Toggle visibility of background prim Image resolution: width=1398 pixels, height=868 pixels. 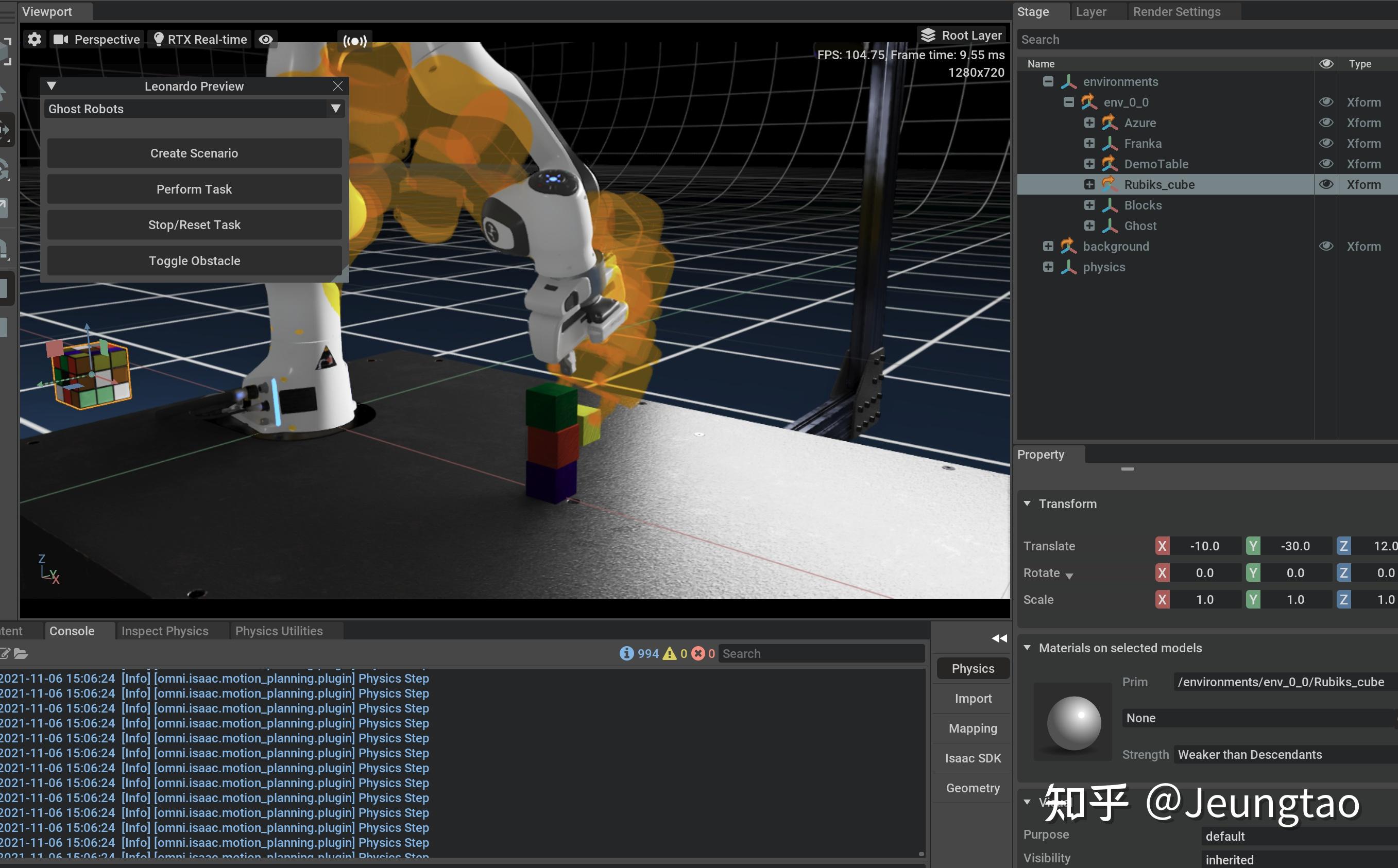coord(1326,246)
